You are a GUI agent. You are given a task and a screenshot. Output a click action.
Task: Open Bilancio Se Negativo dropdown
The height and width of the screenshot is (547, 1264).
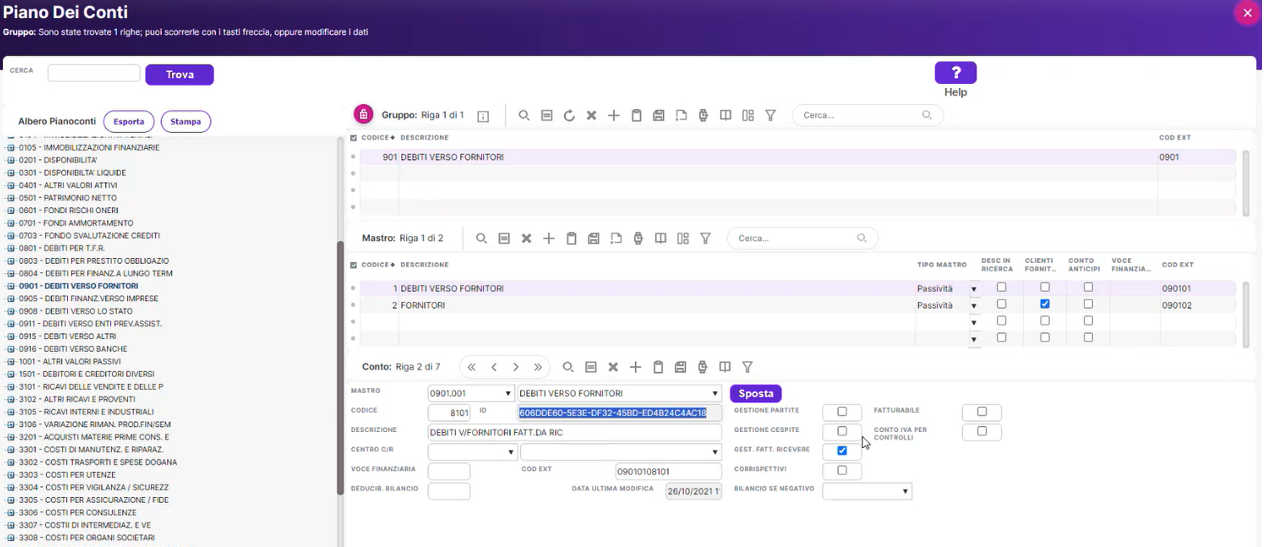[x=905, y=492]
